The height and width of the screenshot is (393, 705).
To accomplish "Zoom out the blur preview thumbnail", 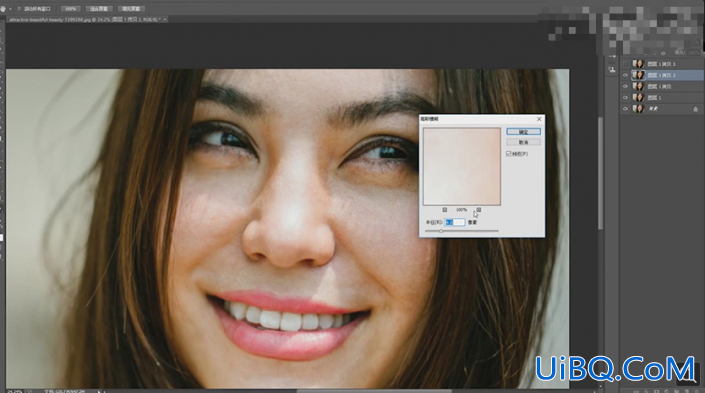I will (445, 210).
